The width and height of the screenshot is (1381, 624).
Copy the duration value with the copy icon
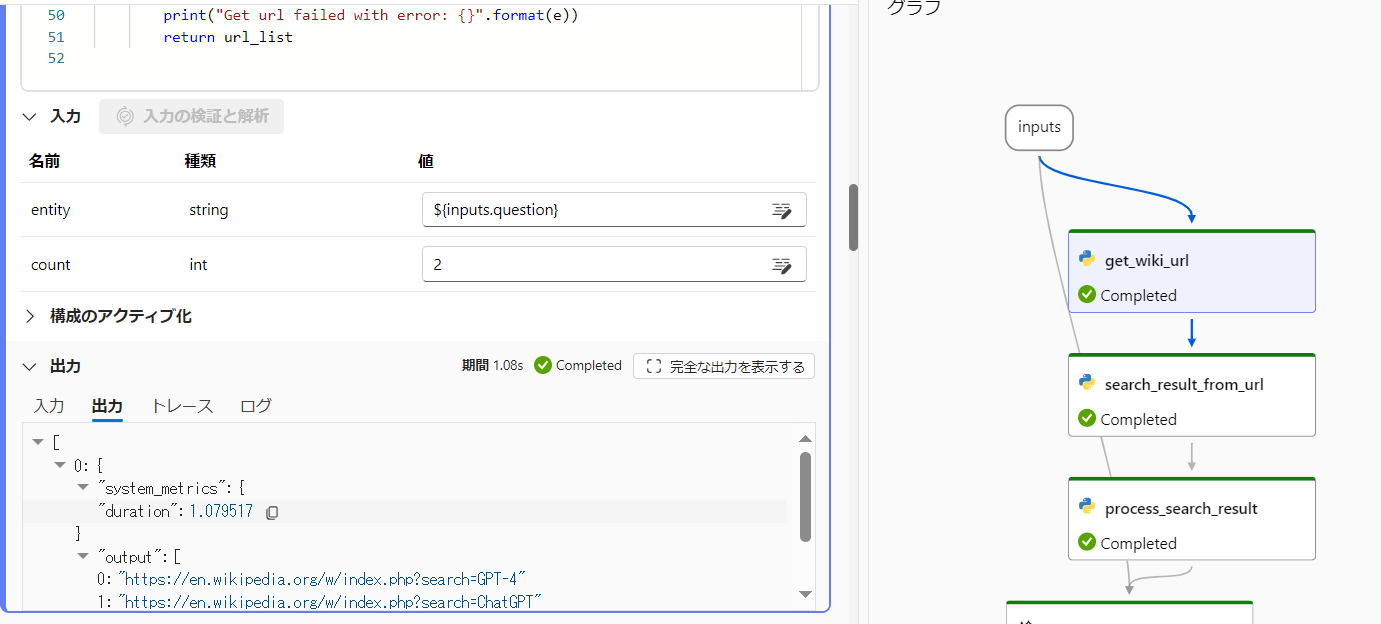(x=272, y=512)
